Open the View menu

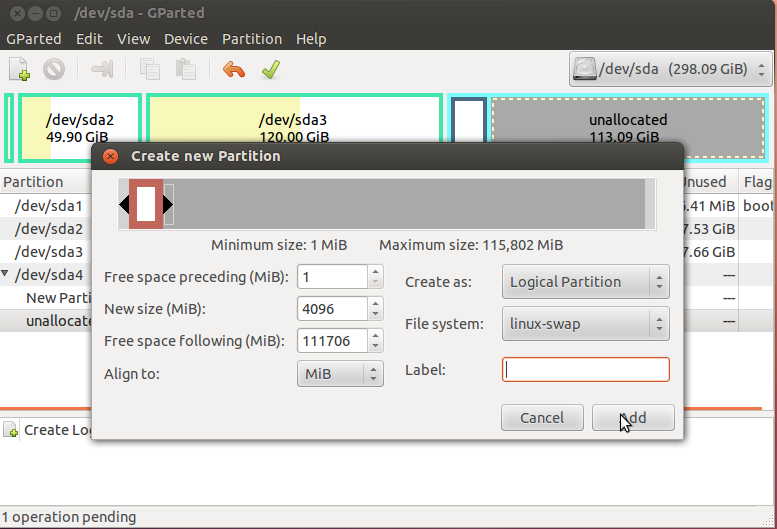tap(133, 39)
